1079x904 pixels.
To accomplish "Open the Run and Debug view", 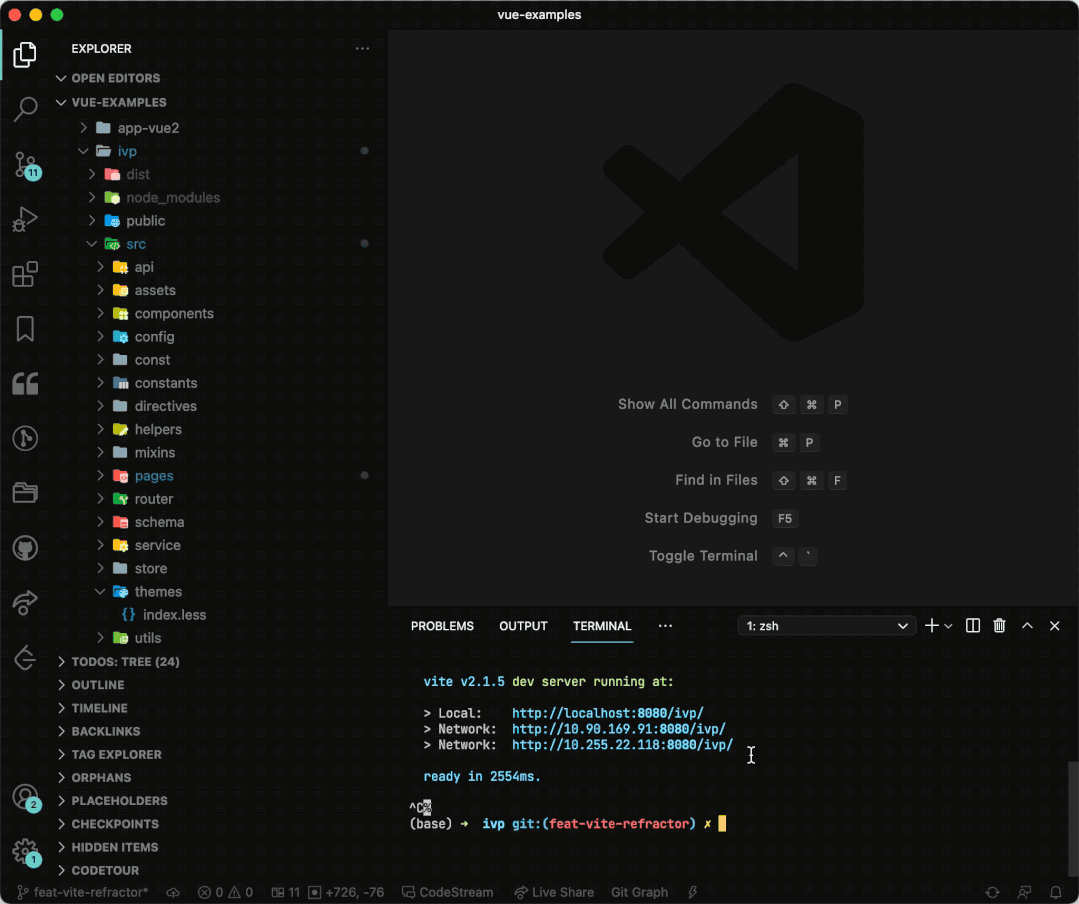I will (25, 219).
